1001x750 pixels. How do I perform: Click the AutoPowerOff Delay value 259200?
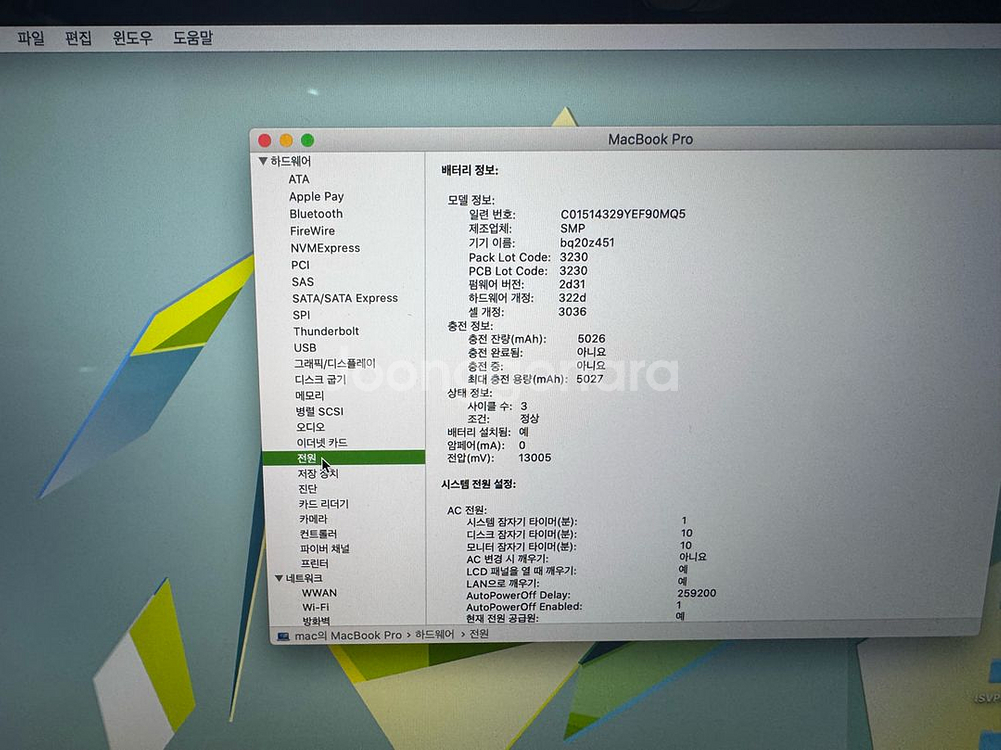[696, 593]
